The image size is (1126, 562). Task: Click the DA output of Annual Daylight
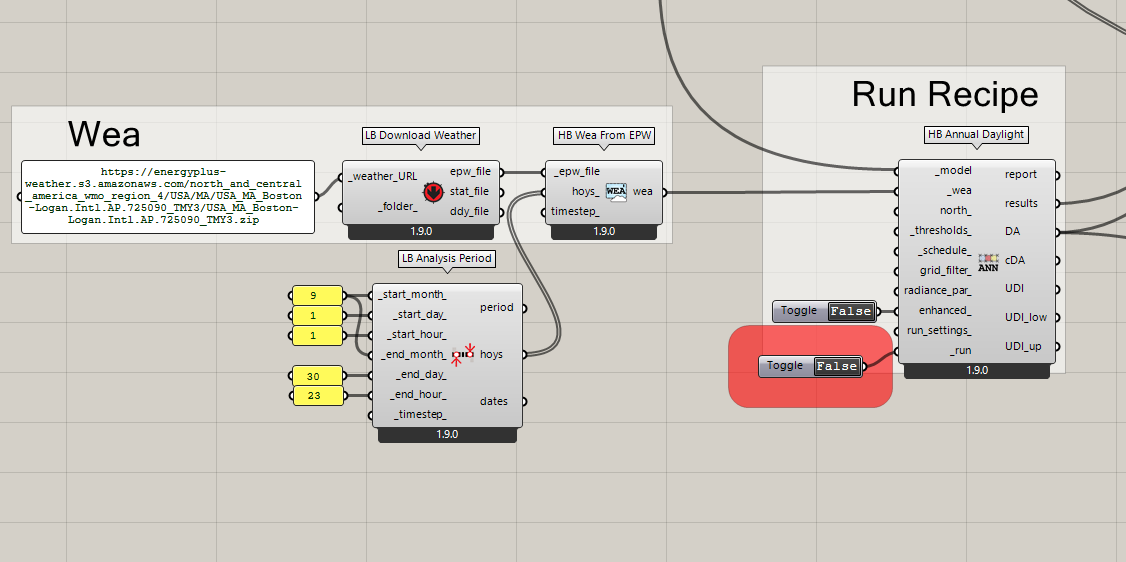tap(1013, 231)
